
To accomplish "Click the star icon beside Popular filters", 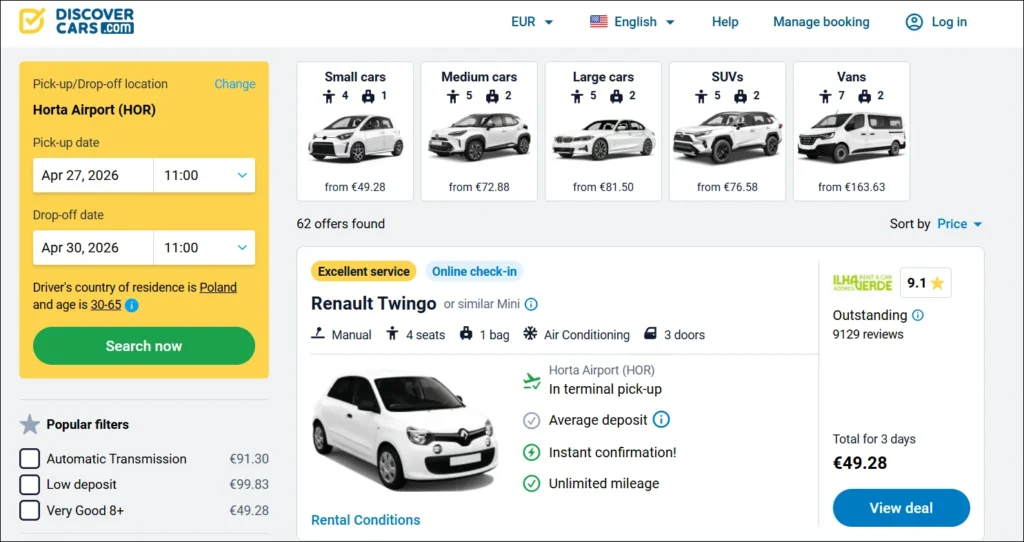I will pyautogui.click(x=30, y=424).
